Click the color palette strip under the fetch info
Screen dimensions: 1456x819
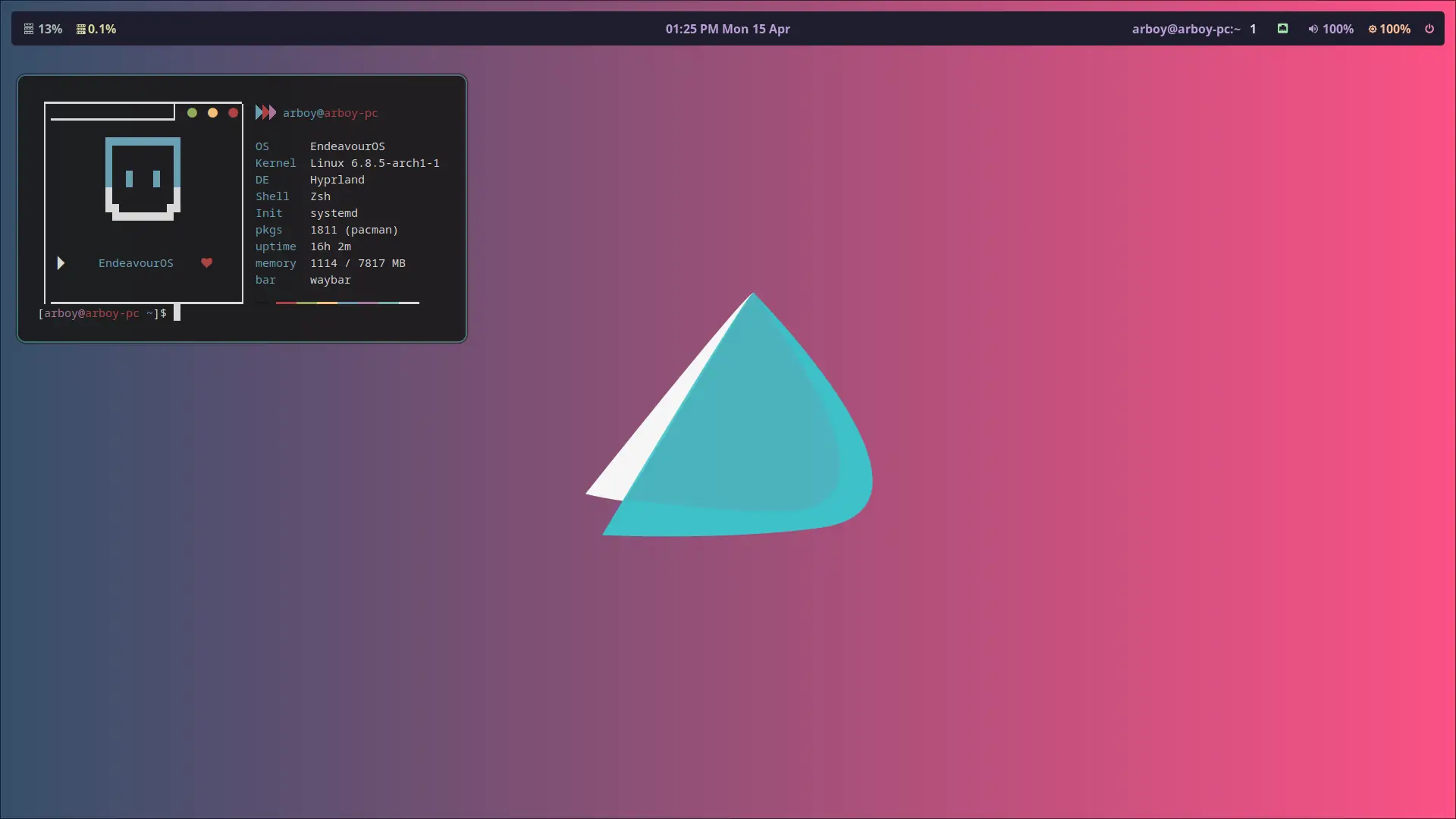coord(347,303)
